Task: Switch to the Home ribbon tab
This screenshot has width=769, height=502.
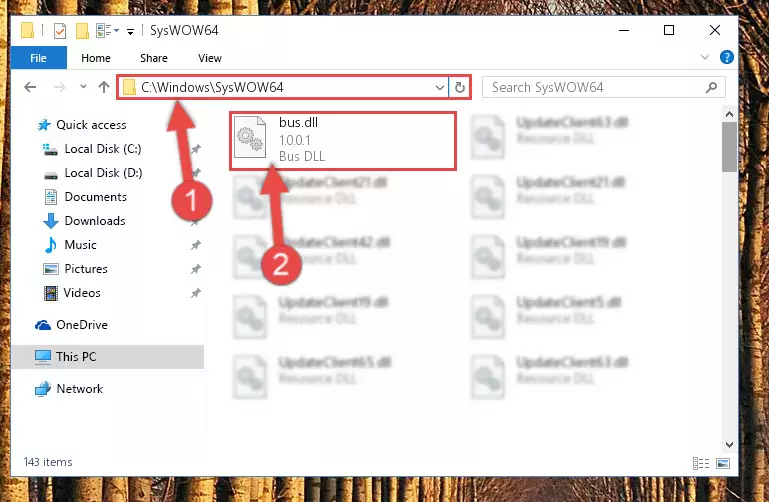Action: (x=96, y=58)
